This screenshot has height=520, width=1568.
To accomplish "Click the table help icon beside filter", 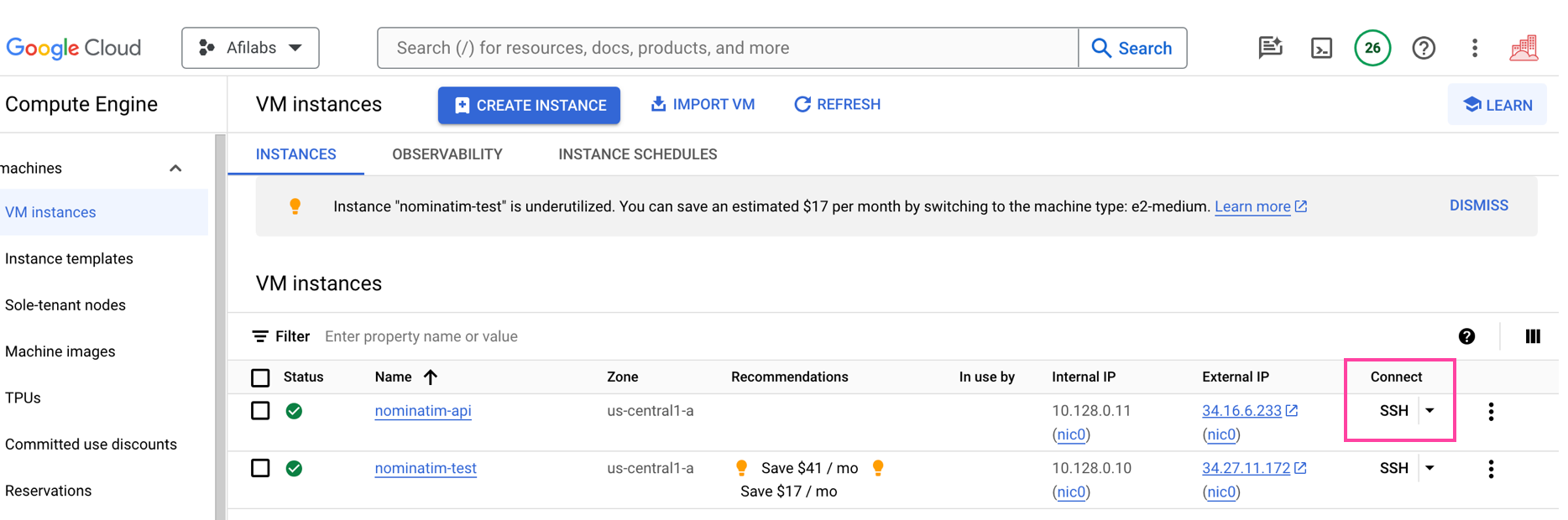I will coord(1466,336).
